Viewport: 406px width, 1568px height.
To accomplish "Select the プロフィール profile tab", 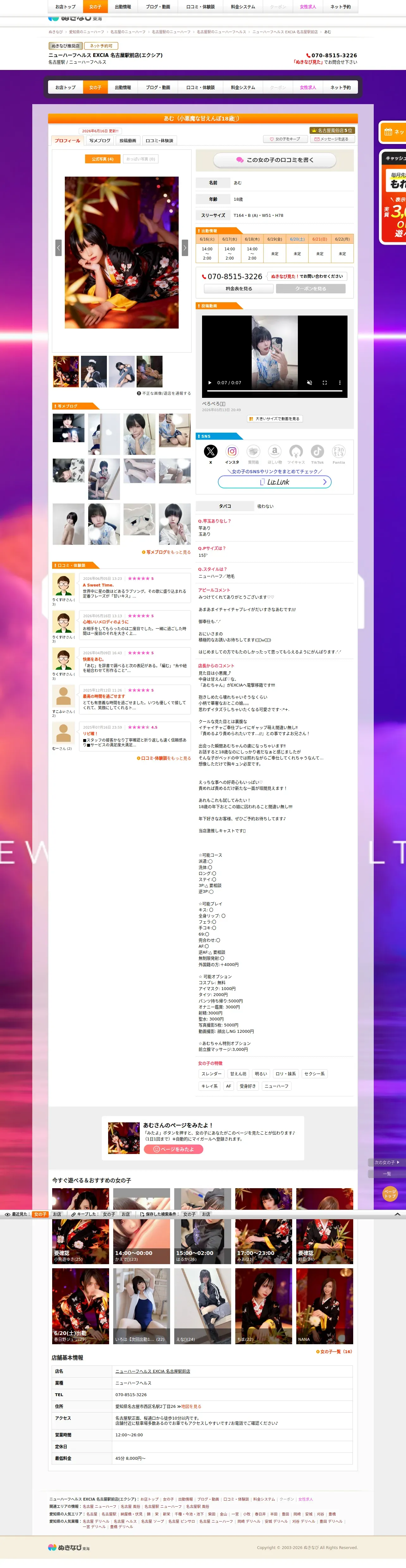I will pos(67,141).
